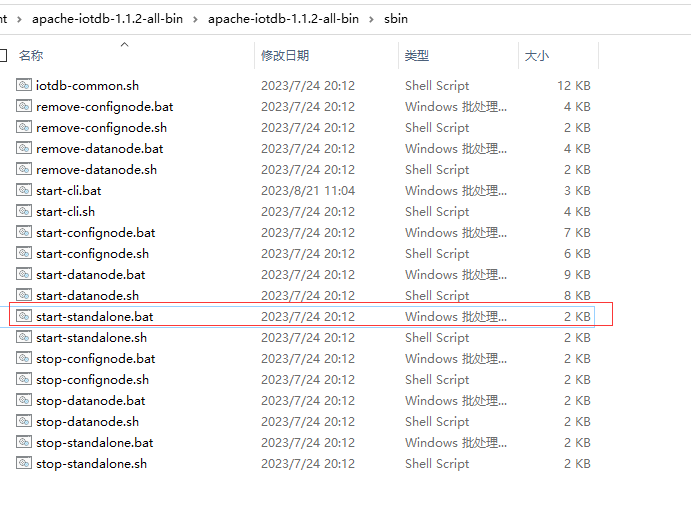The height and width of the screenshot is (511, 691).
Task: Click the 7 KB size of start-confignode.bat
Action: pyautogui.click(x=577, y=233)
